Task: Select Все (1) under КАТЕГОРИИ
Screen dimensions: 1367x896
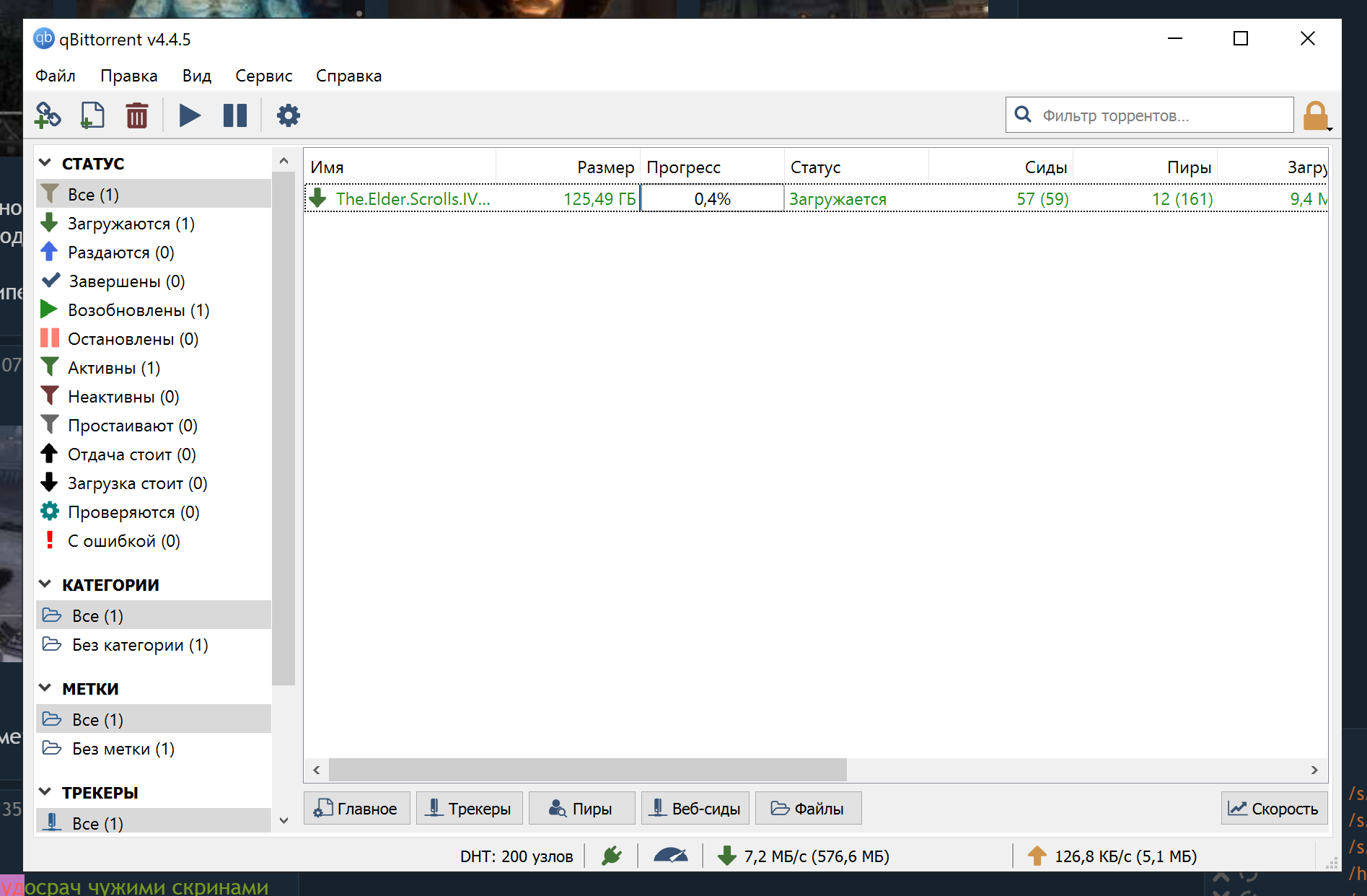Action: click(x=154, y=616)
